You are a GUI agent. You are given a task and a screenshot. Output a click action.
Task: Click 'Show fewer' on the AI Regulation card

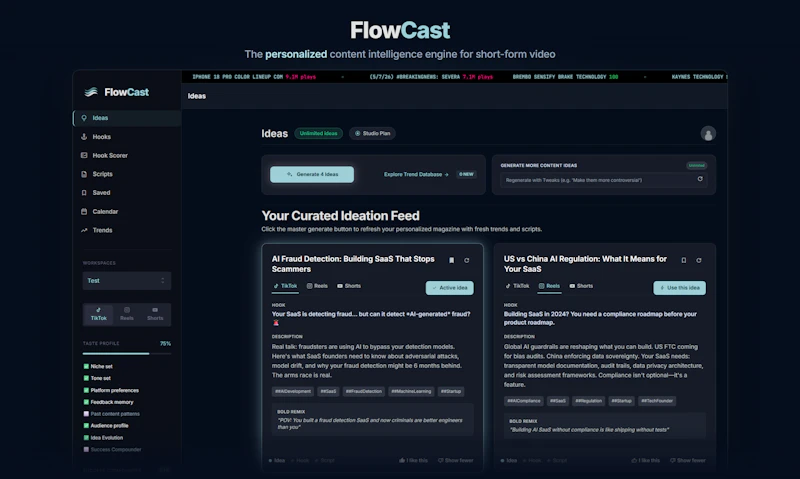[688, 460]
